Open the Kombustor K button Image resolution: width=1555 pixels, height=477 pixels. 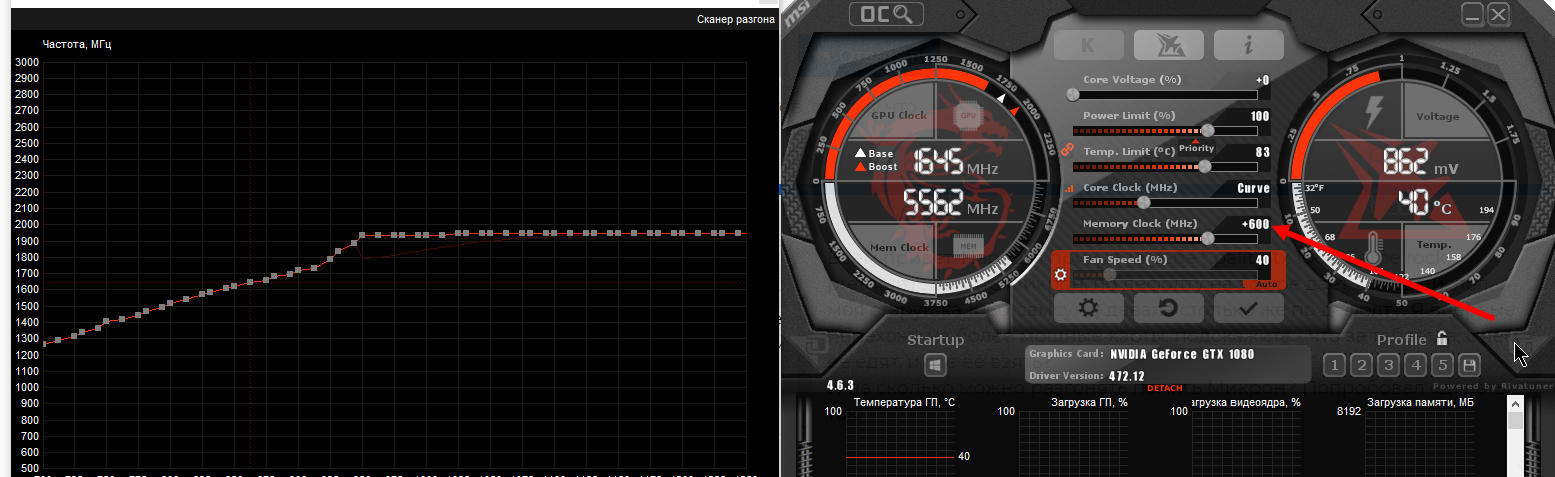(x=1087, y=44)
